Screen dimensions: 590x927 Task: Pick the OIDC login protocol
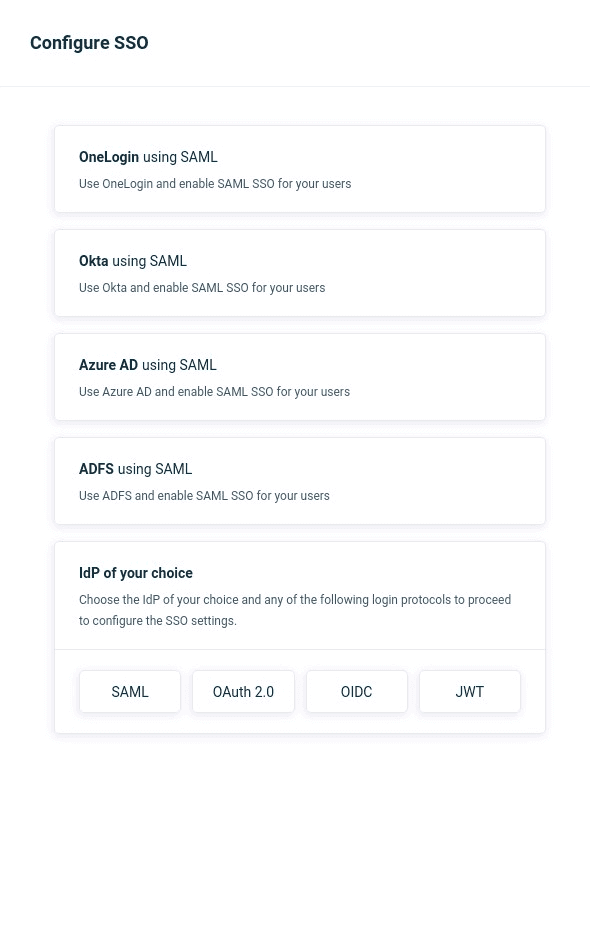356,691
